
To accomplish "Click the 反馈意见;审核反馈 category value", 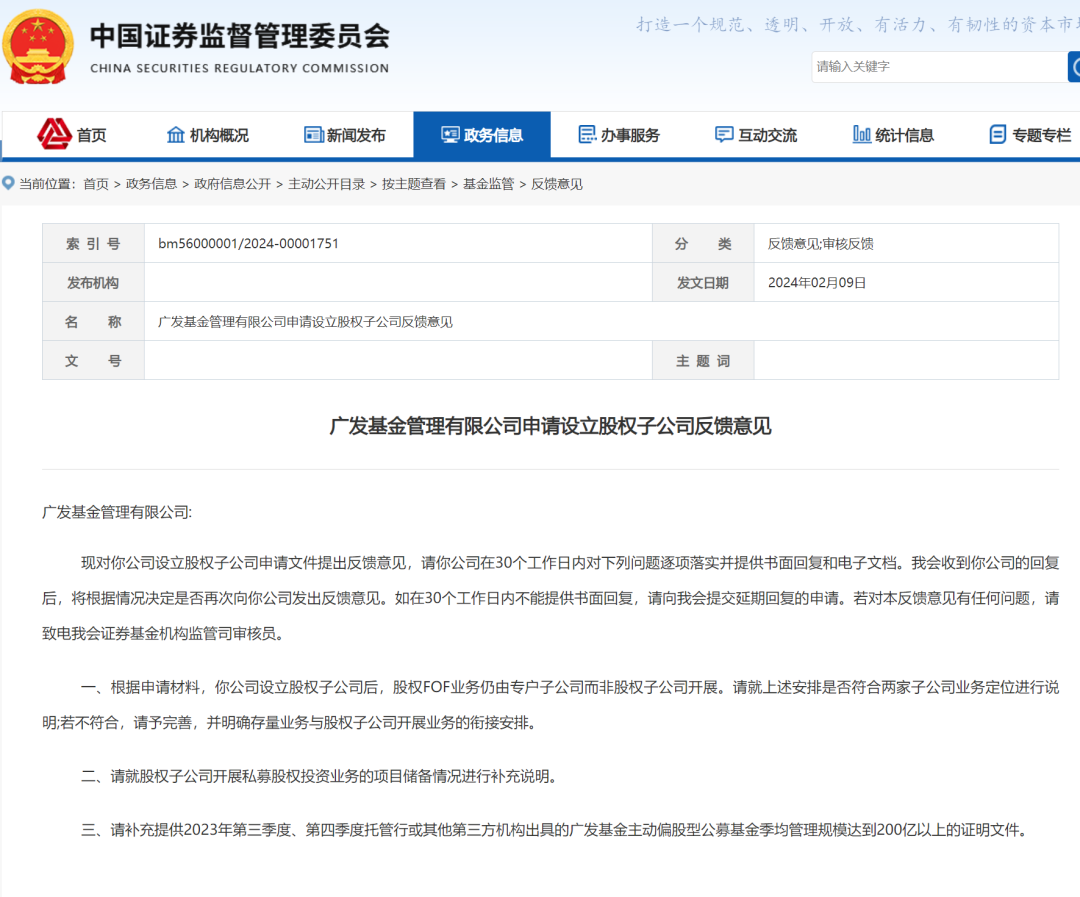I will [x=820, y=243].
